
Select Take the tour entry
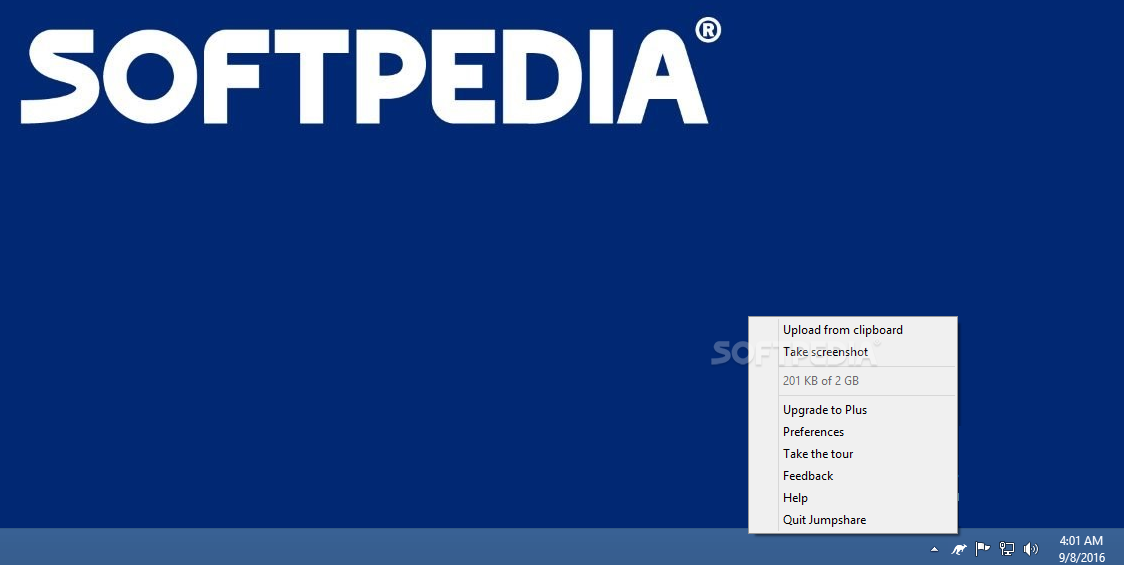click(x=852, y=454)
